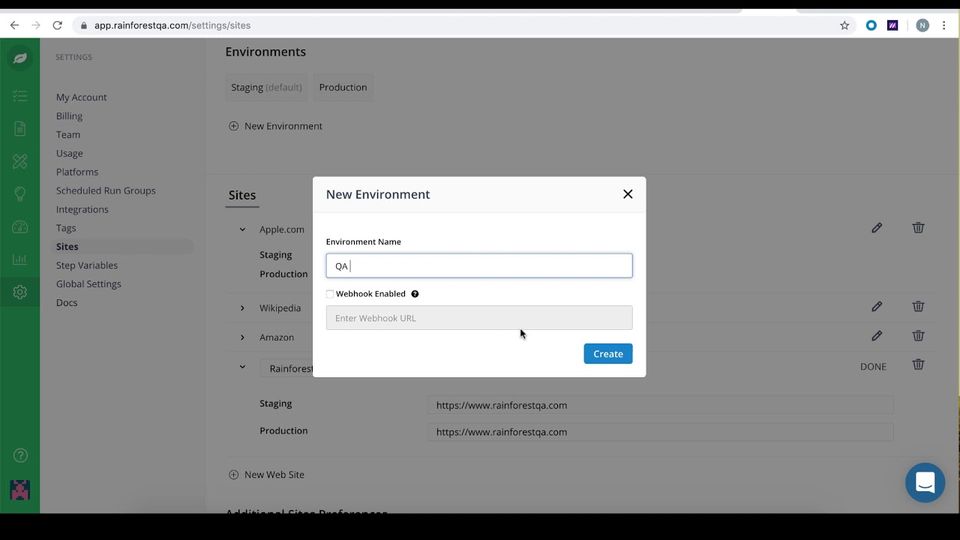Image resolution: width=960 pixels, height=540 pixels.
Task: Expand the Amazon site entry
Action: 242,337
